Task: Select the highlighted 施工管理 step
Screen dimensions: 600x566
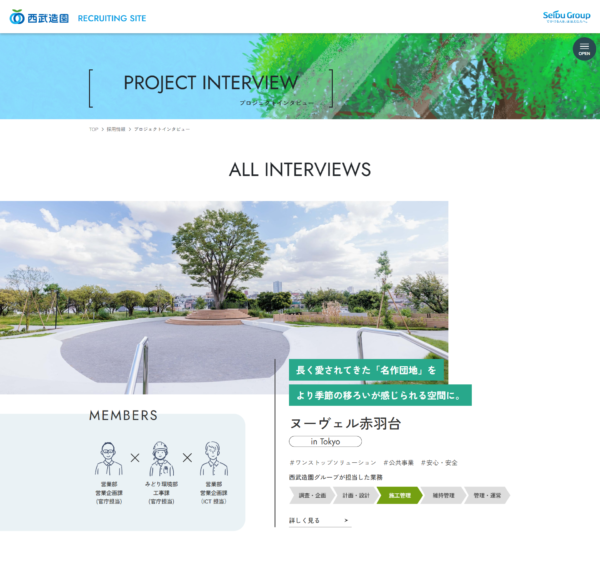Action: point(399,495)
